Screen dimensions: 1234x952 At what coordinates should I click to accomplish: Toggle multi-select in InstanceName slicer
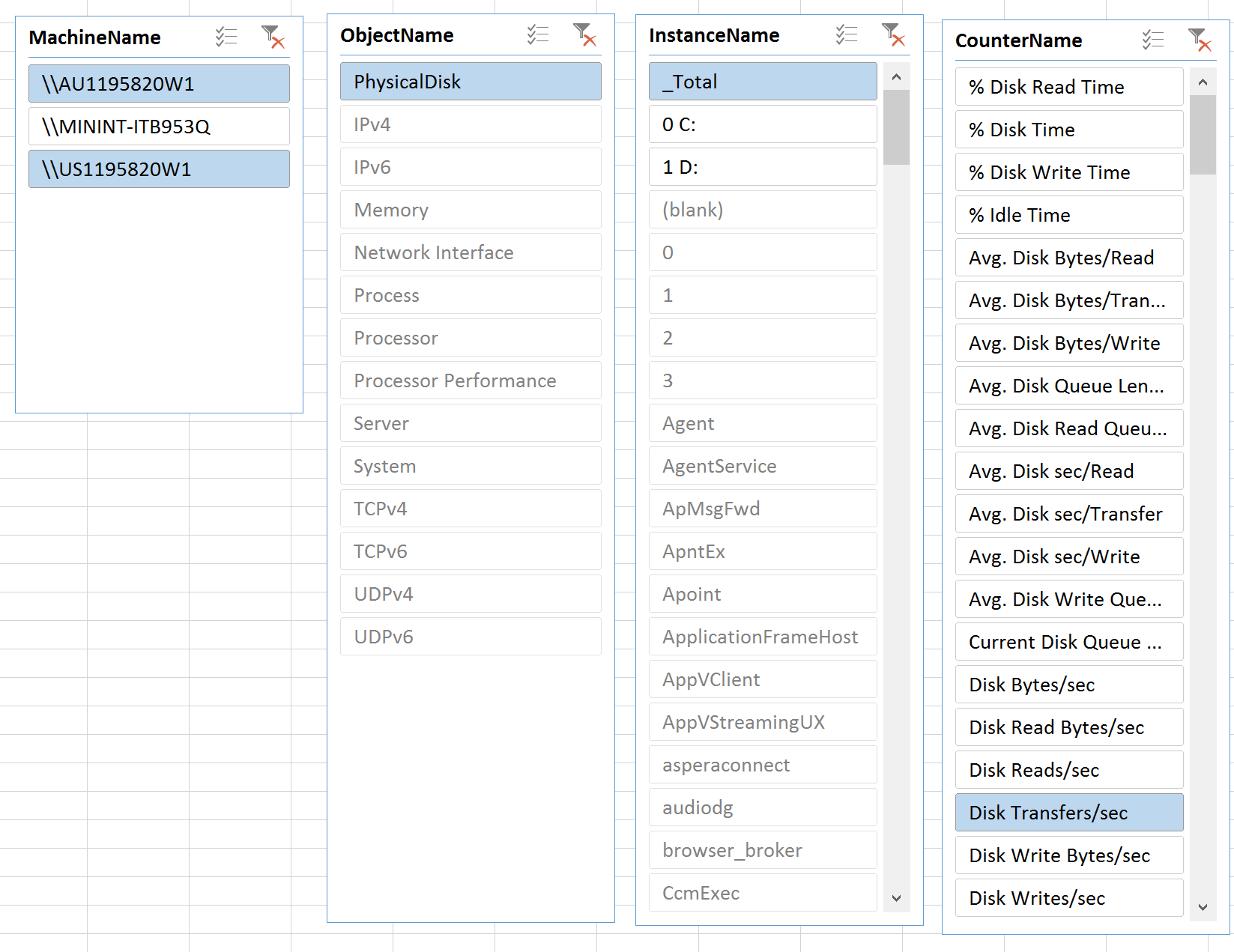pyautogui.click(x=847, y=34)
